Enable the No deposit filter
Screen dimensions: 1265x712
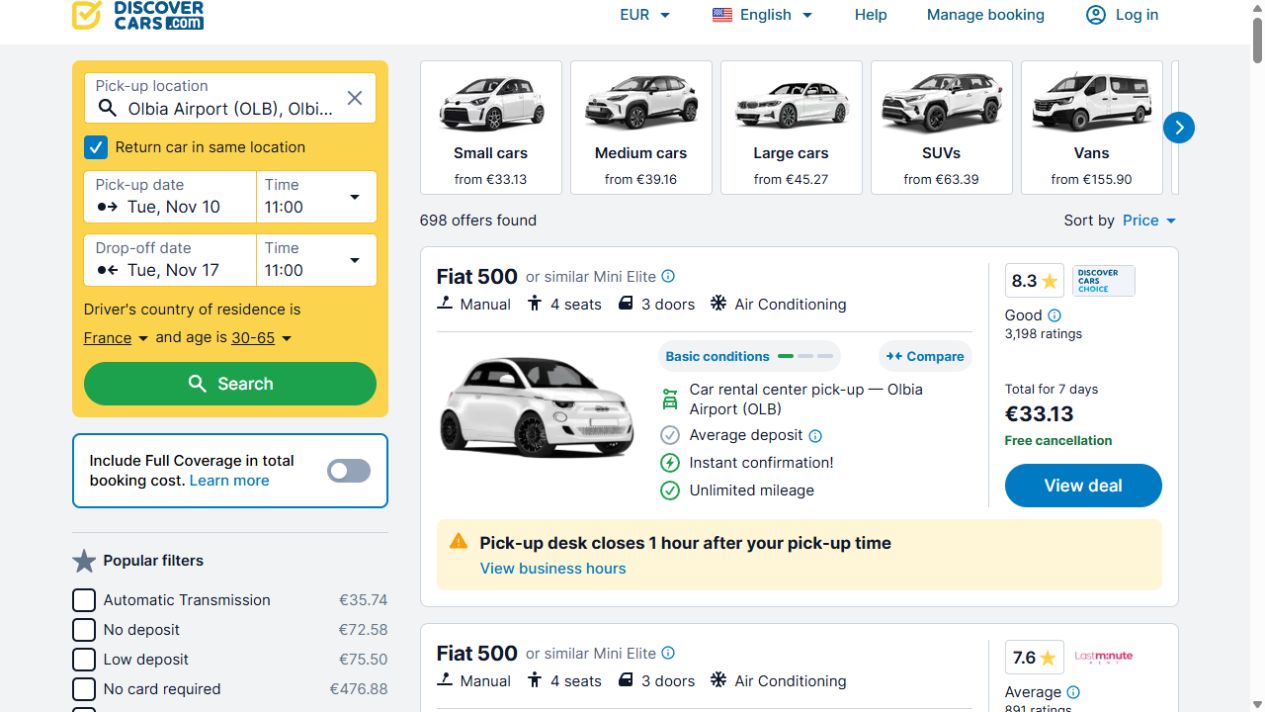point(84,630)
